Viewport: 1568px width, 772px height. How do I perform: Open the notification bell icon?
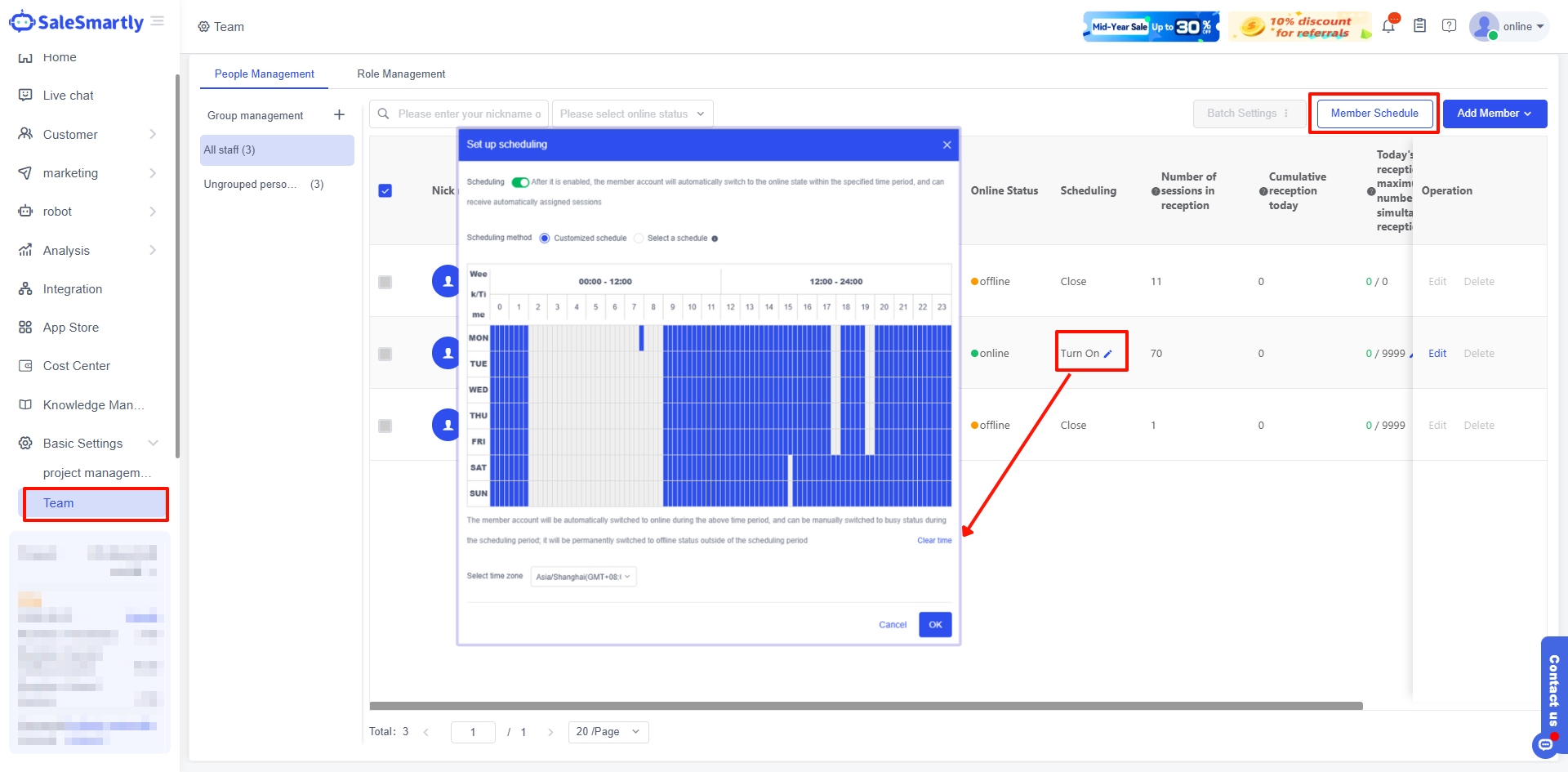1388,26
